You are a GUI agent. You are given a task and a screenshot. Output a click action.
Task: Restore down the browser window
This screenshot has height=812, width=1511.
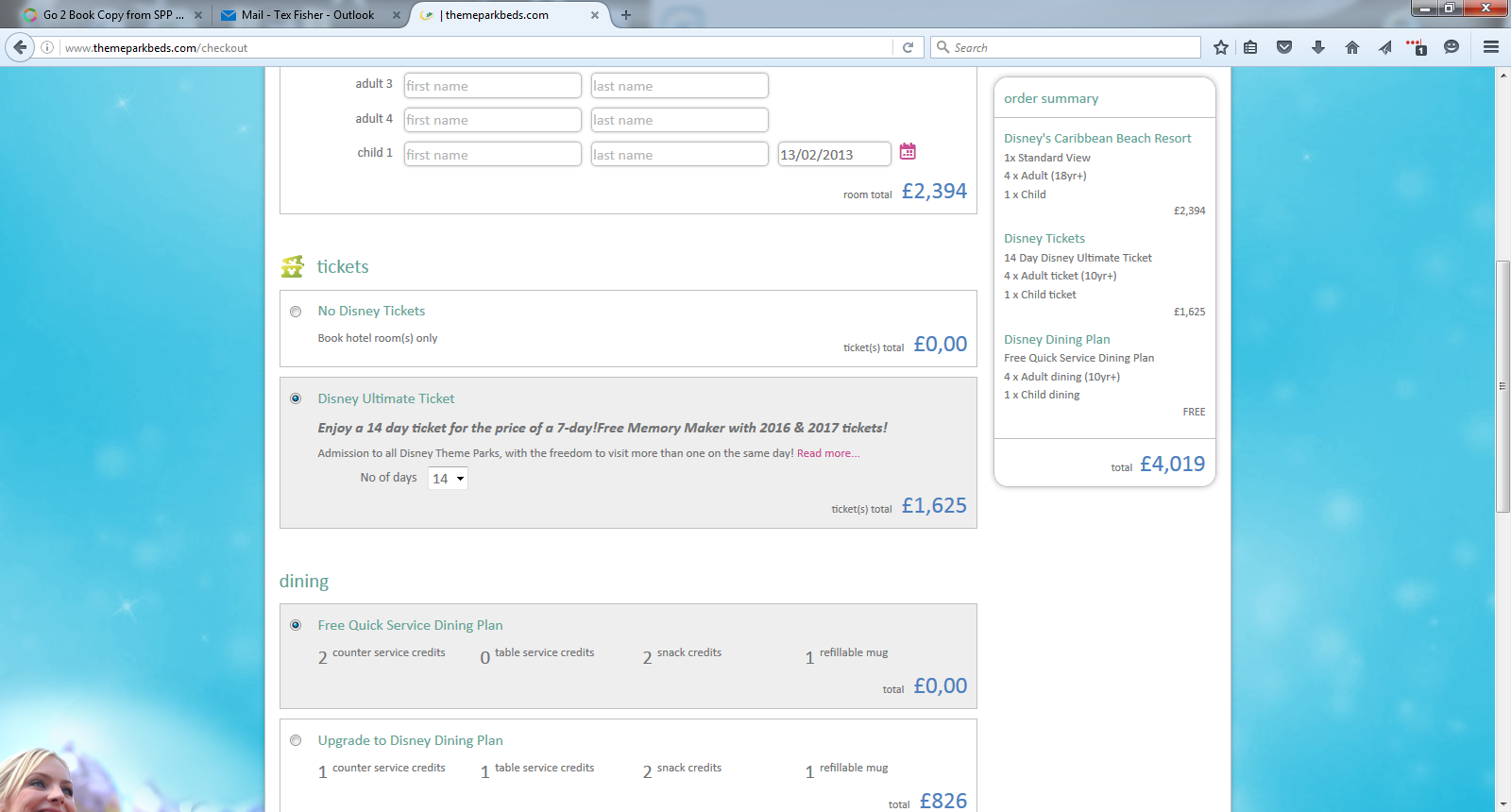[1450, 8]
